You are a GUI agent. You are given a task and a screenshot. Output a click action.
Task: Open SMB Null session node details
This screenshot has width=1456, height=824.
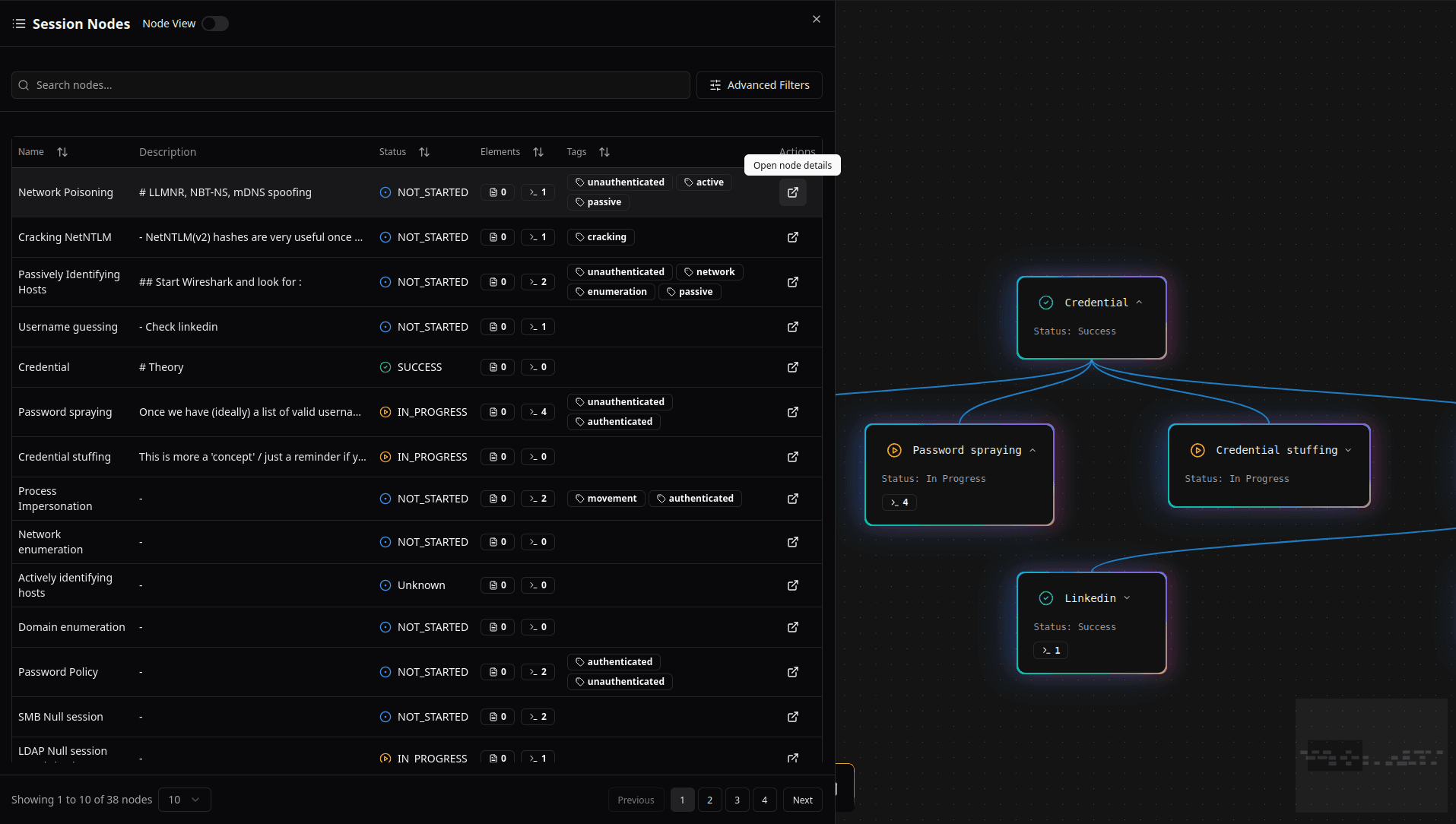792,717
